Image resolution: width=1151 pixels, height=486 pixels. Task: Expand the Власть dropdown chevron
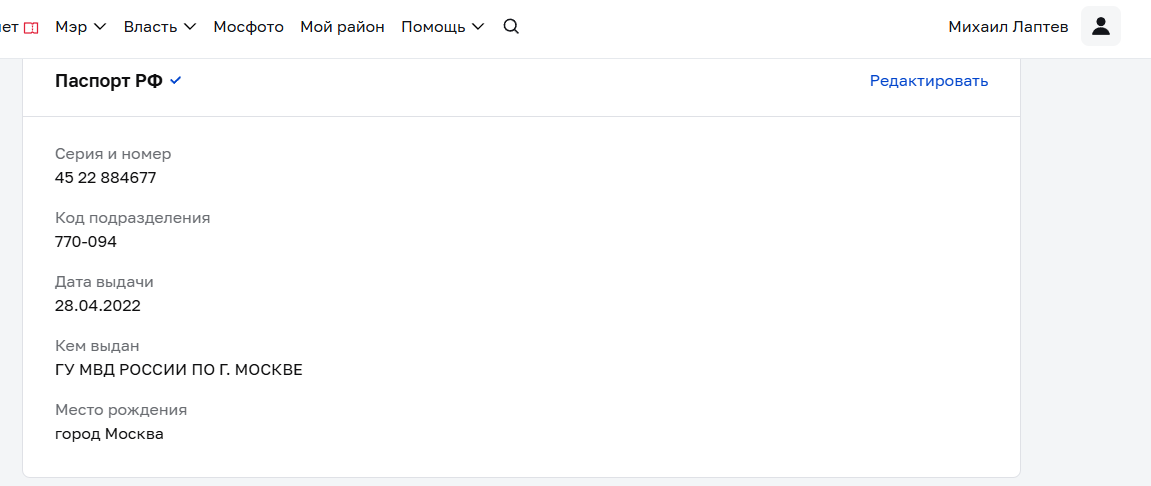(190, 27)
